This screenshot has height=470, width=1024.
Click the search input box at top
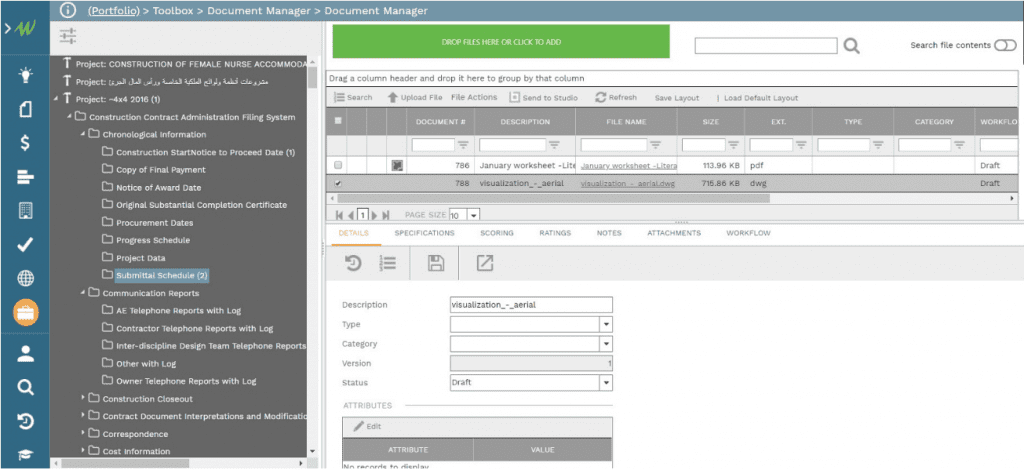tap(766, 46)
